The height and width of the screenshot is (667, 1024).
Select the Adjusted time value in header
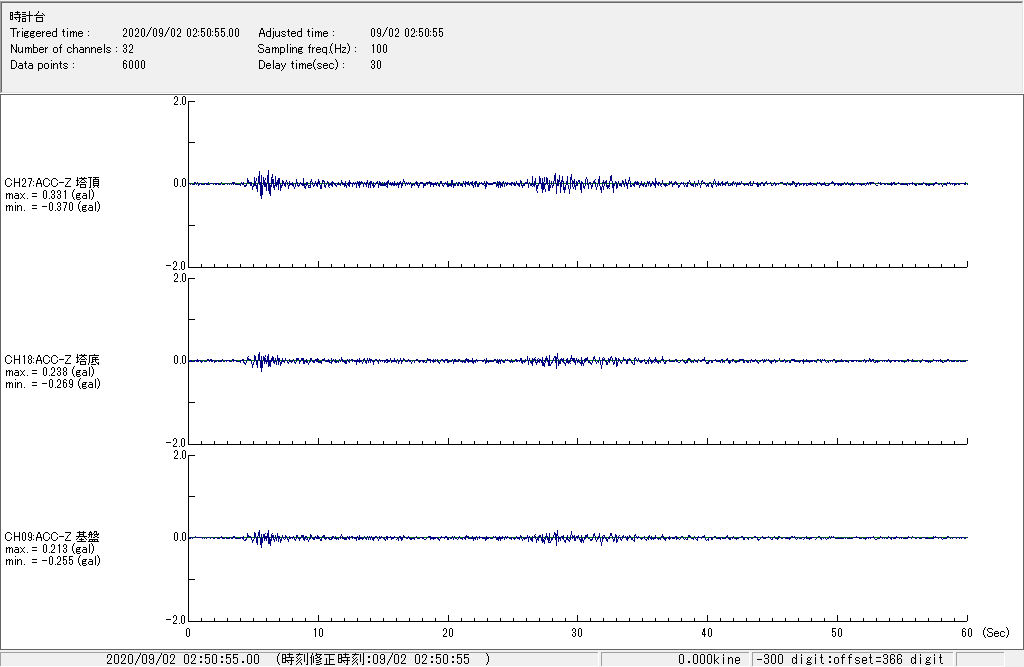tap(406, 33)
